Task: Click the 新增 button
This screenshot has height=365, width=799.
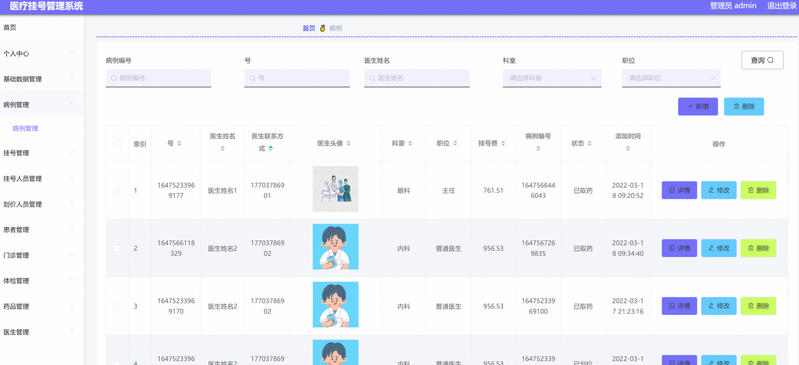Action: click(698, 107)
